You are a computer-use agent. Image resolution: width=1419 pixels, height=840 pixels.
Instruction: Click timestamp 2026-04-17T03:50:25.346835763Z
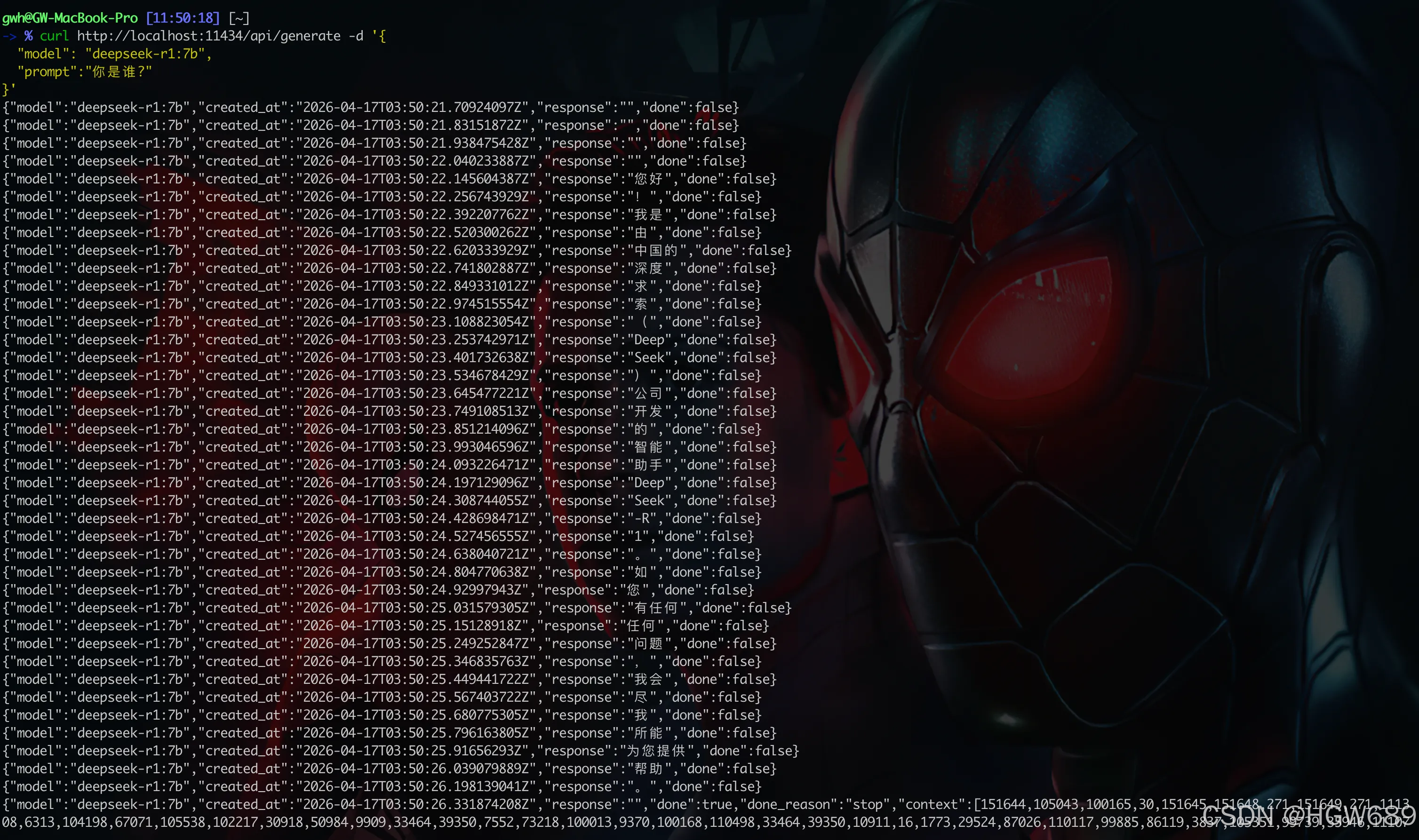coord(415,662)
